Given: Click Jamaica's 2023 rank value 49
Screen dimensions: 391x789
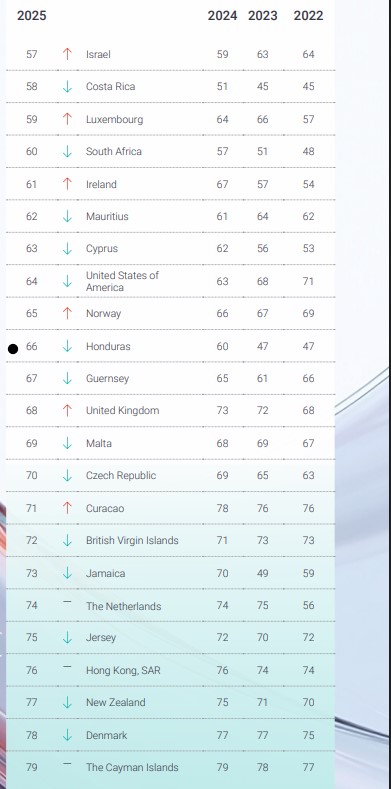Looking at the screenshot, I should click(x=263, y=573).
